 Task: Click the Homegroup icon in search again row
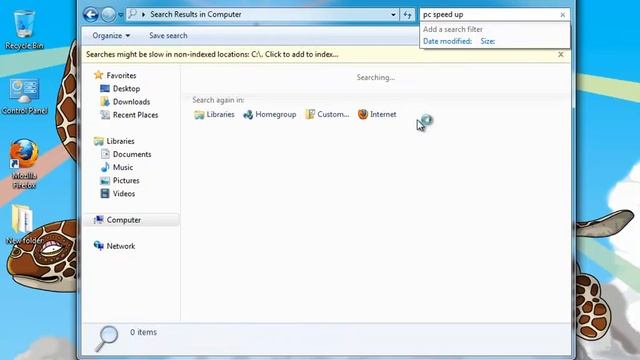coord(248,115)
